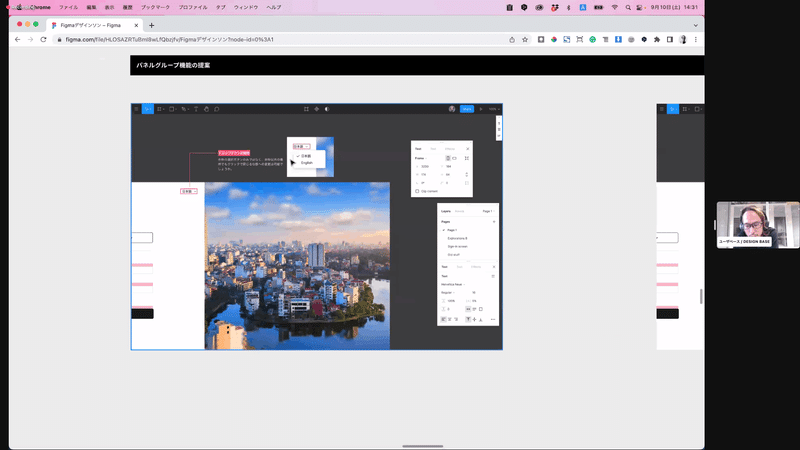Image resolution: width=800 pixels, height=450 pixels.
Task: Open the Page 1 dropdown in Layers panel
Action: click(x=488, y=211)
